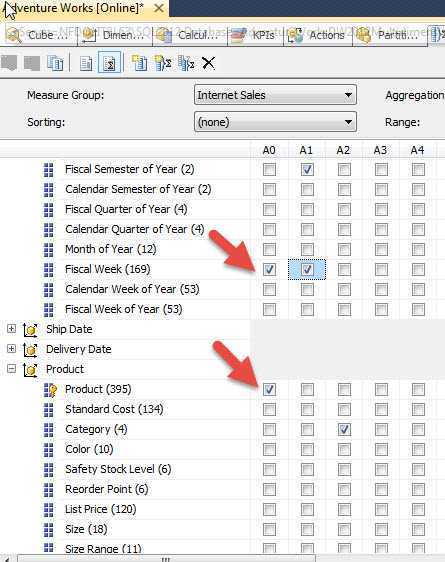
Task: Collapse the Product dimension node
Action: 11,369
